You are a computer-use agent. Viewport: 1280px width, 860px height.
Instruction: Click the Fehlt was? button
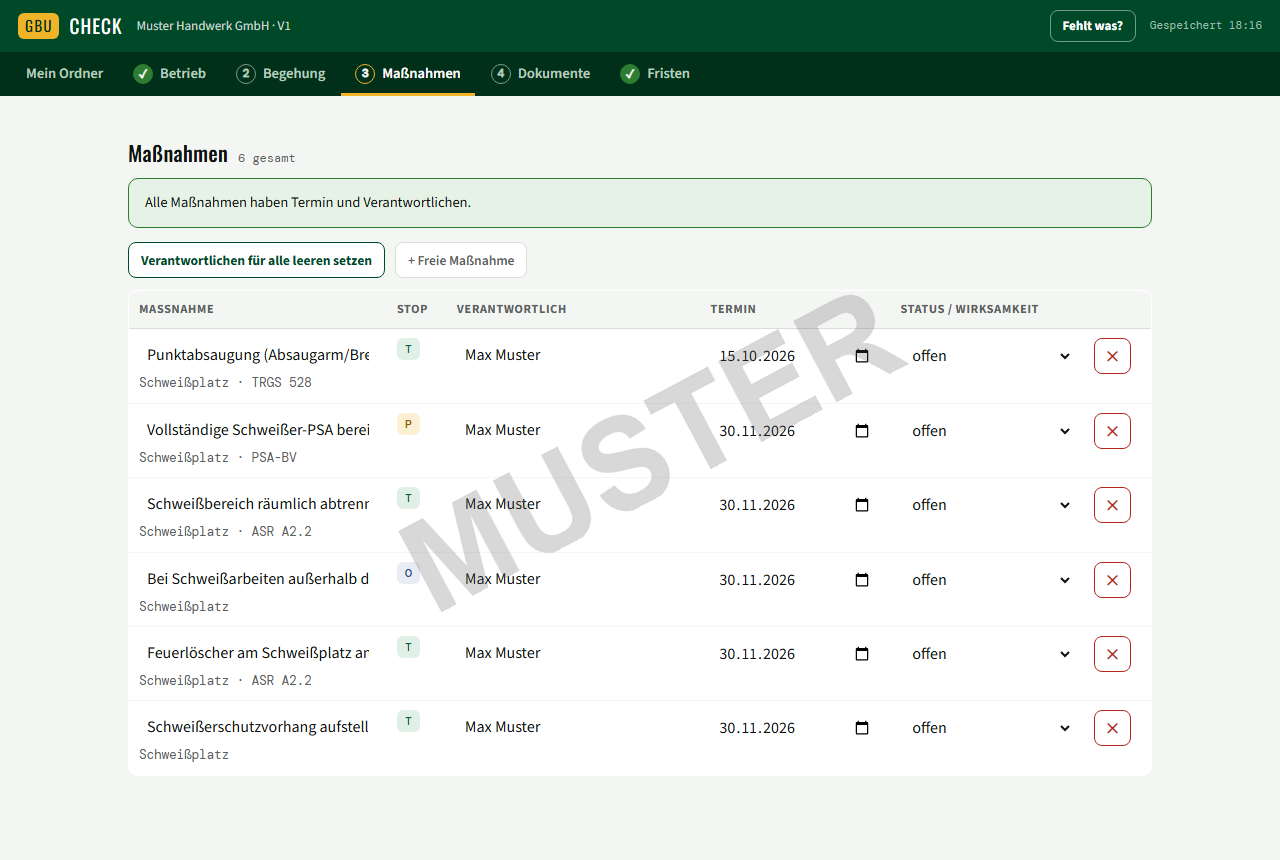(x=1093, y=26)
